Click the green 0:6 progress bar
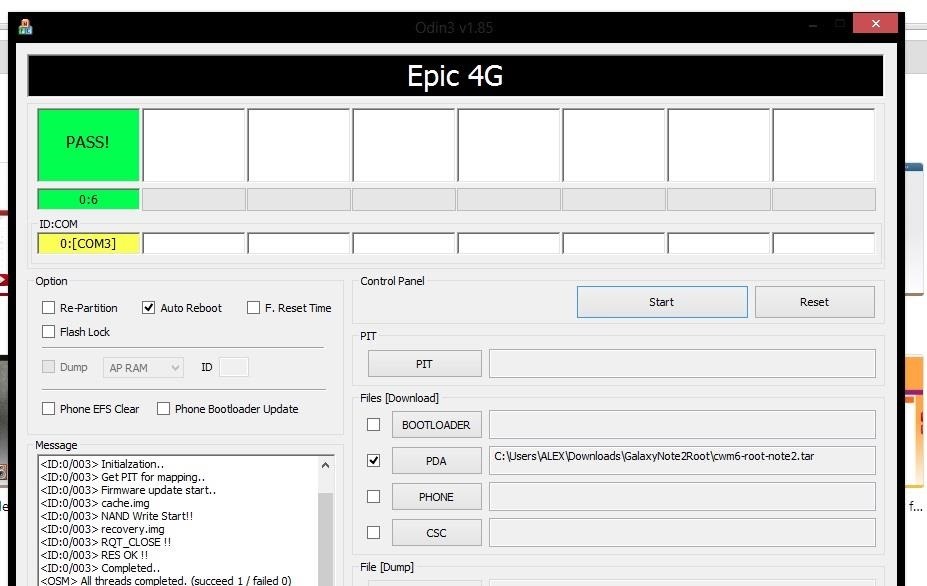Image resolution: width=927 pixels, height=586 pixels. point(88,199)
